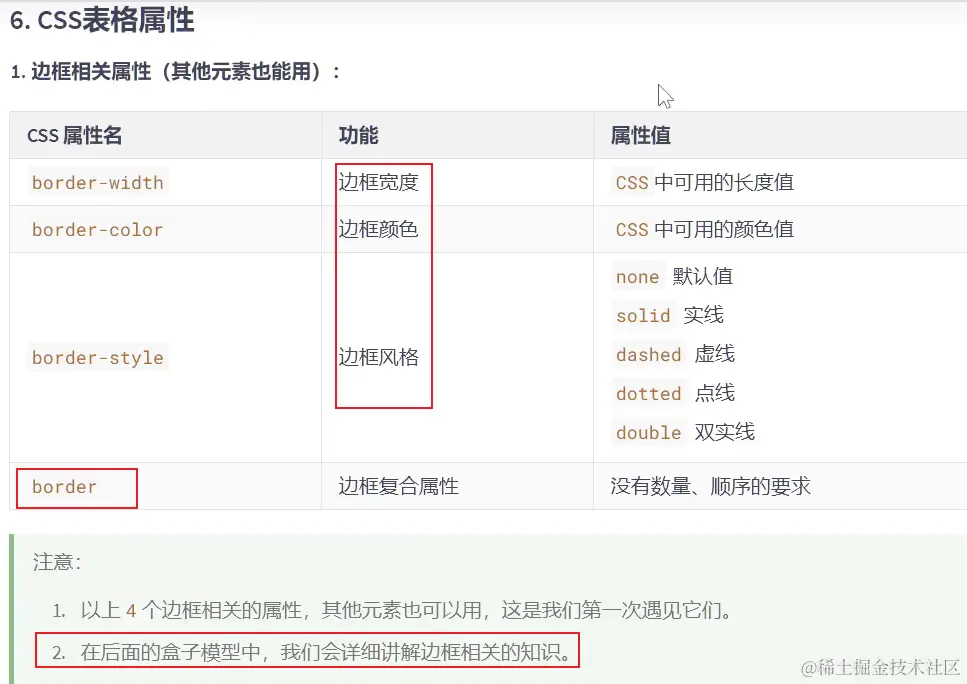Screen dimensions: 967x684
Task: Select the 'border-width' code cell
Action: (x=97, y=183)
